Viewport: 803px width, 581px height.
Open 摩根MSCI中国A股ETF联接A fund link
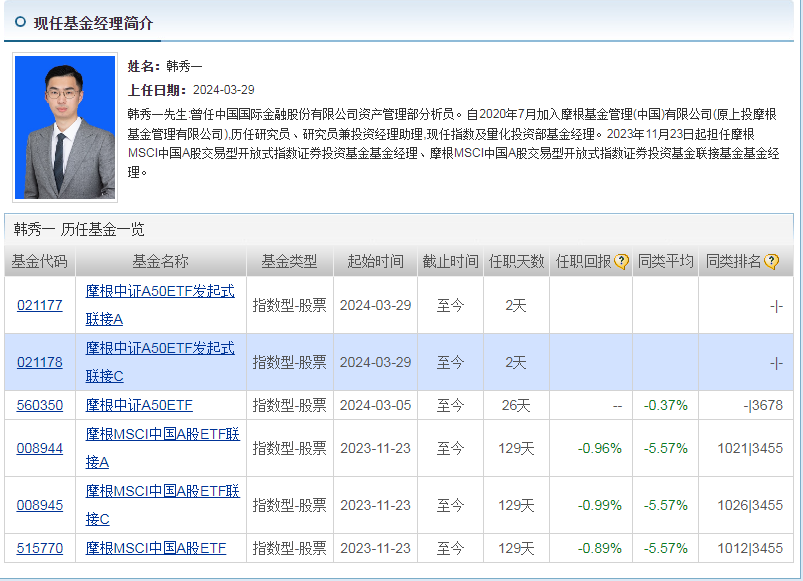[x=162, y=448]
